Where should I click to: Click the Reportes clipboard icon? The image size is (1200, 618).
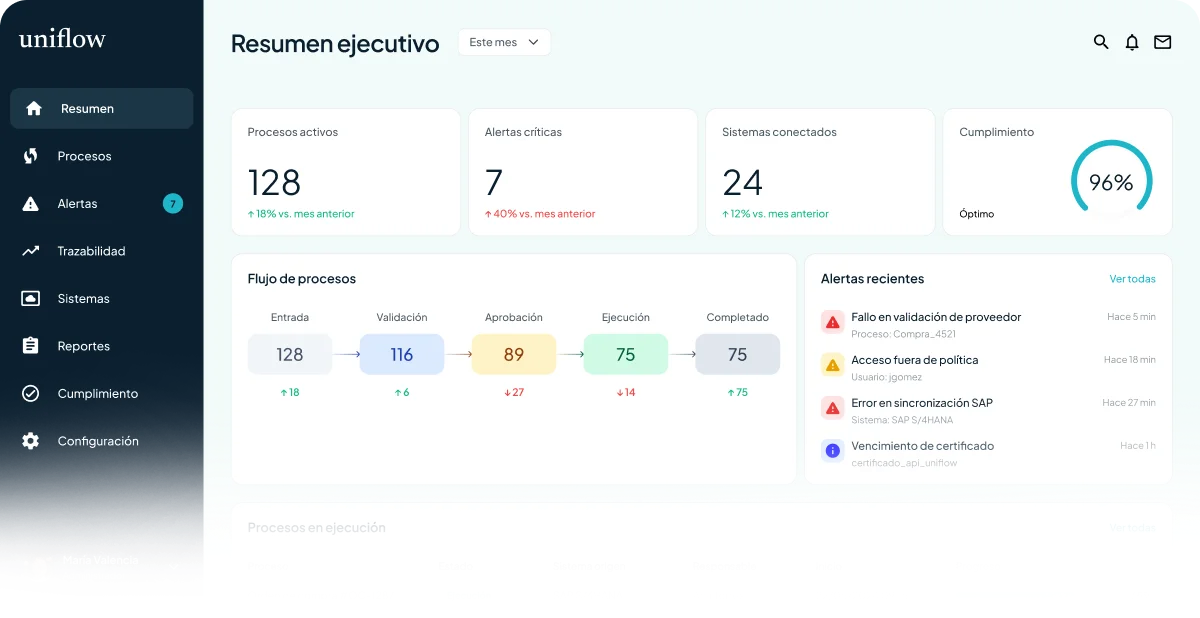31,346
